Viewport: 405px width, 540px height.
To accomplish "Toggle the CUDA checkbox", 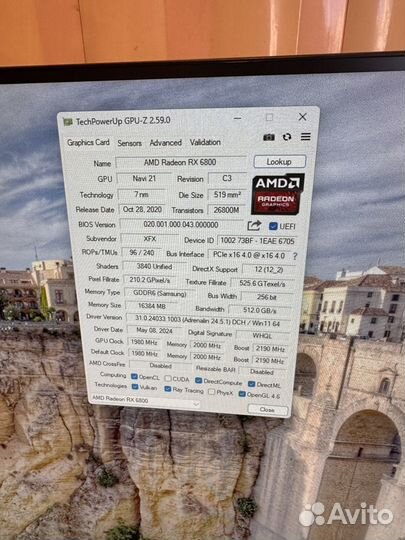I will point(168,378).
